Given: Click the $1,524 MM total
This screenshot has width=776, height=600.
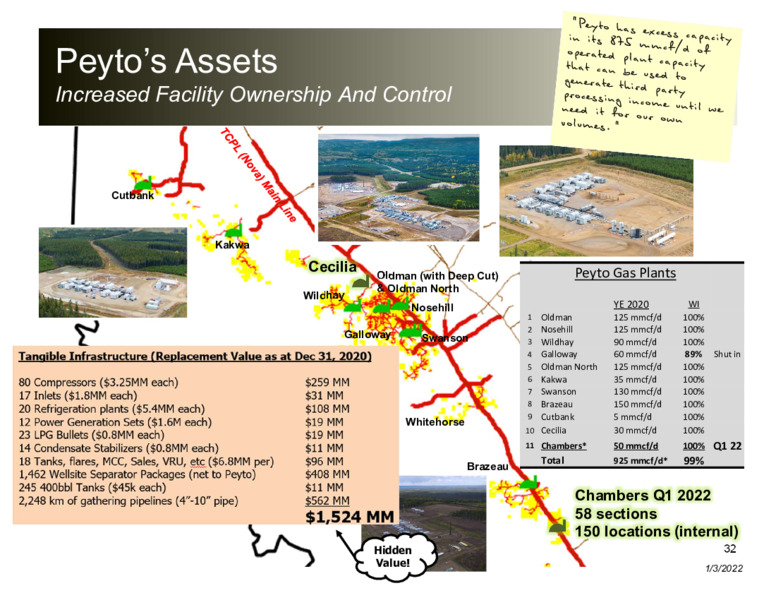Looking at the screenshot, I should (x=350, y=517).
